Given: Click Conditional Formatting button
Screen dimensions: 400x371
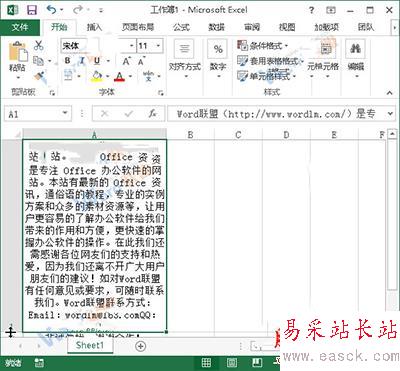Looking at the screenshot, I should click(x=263, y=46).
